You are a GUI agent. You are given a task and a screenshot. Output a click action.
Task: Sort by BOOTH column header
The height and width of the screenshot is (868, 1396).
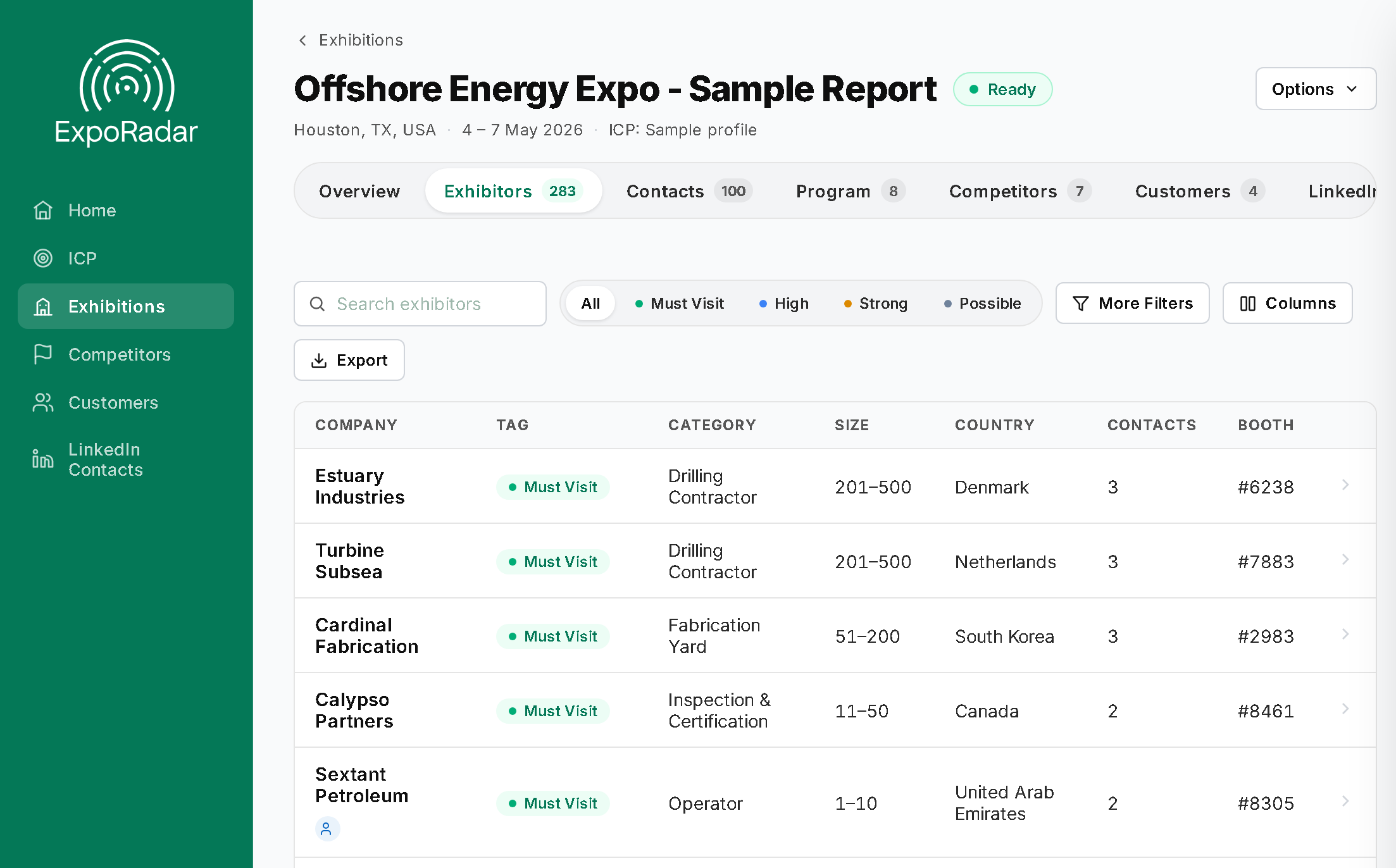tap(1266, 425)
